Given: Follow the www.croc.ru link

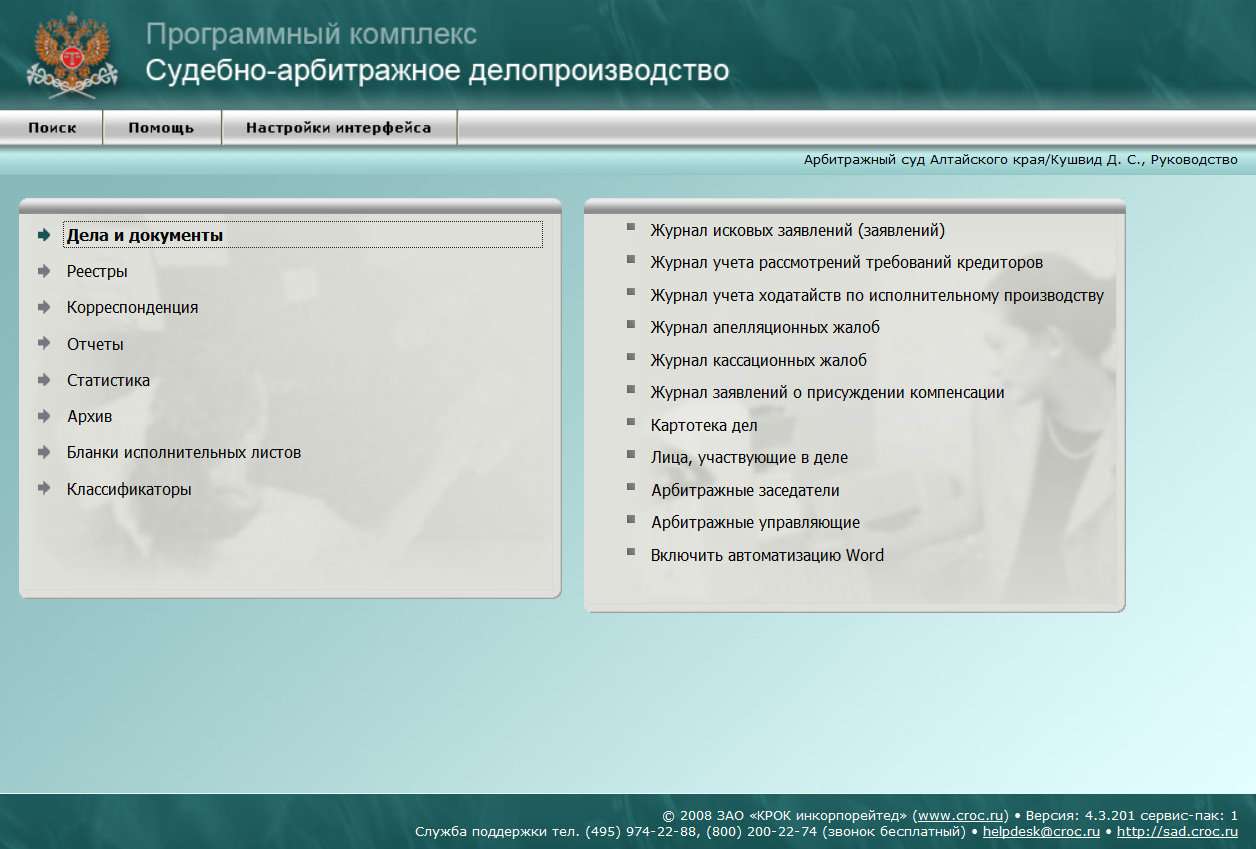Looking at the screenshot, I should point(960,815).
